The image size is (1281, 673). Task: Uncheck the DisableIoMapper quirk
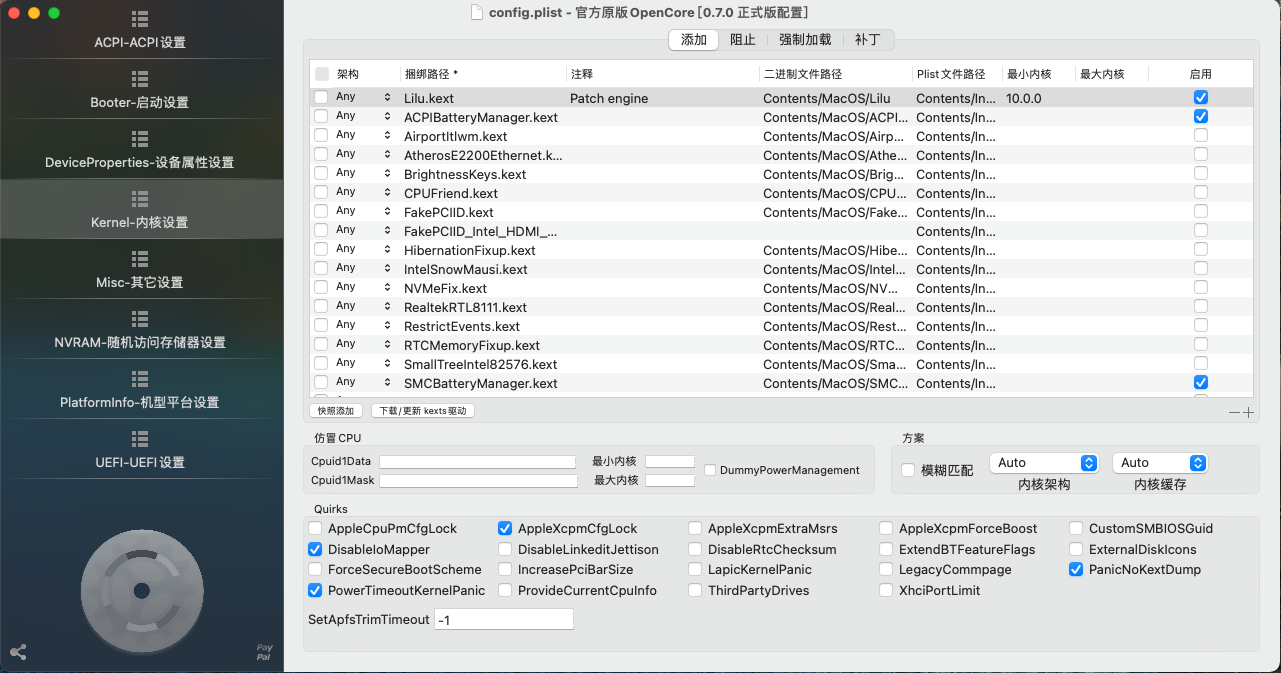click(x=315, y=549)
